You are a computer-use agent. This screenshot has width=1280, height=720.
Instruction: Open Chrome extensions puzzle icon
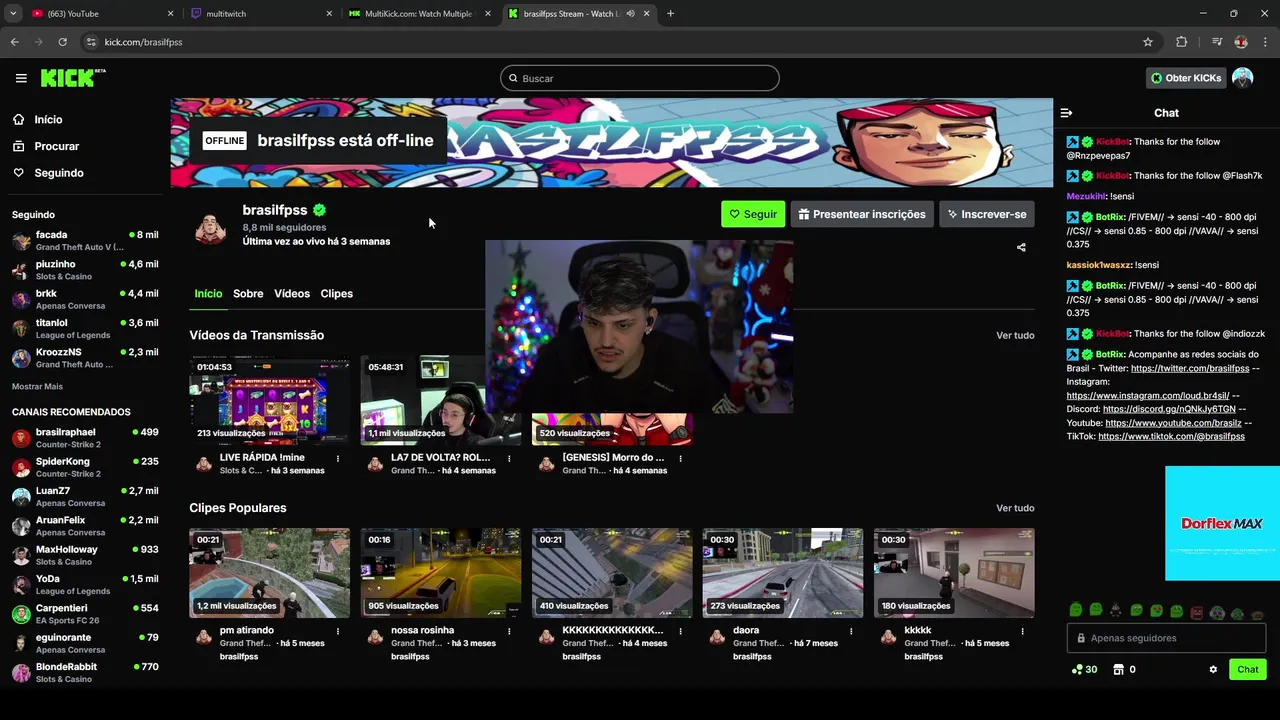[x=1181, y=42]
